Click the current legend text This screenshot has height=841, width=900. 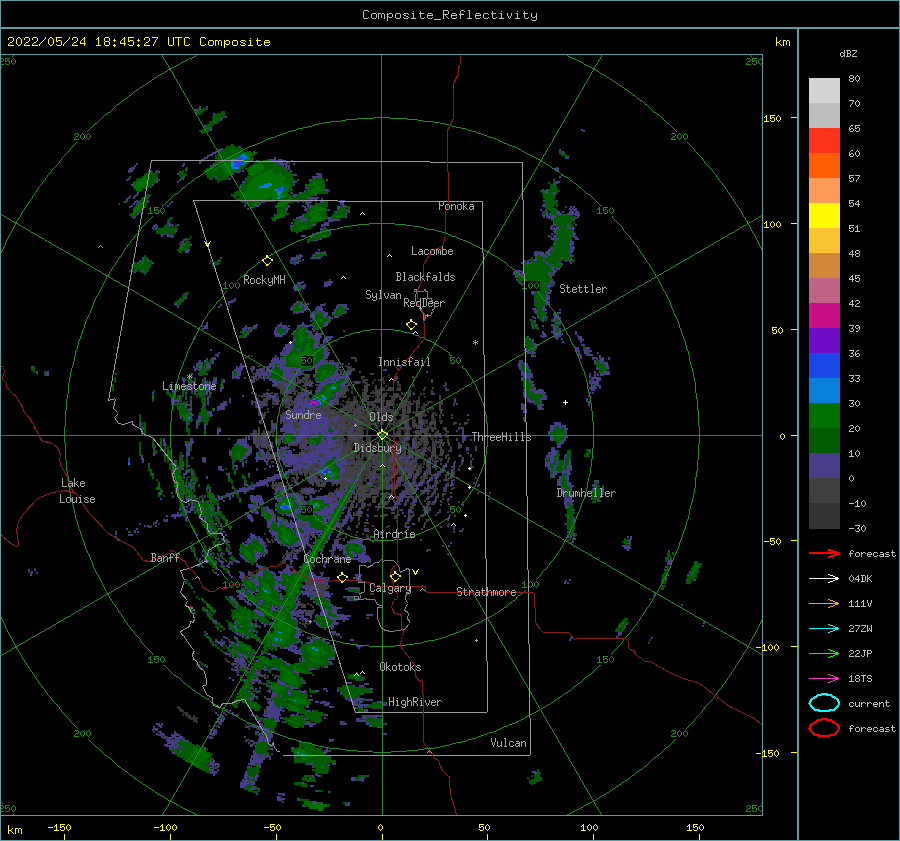click(869, 703)
